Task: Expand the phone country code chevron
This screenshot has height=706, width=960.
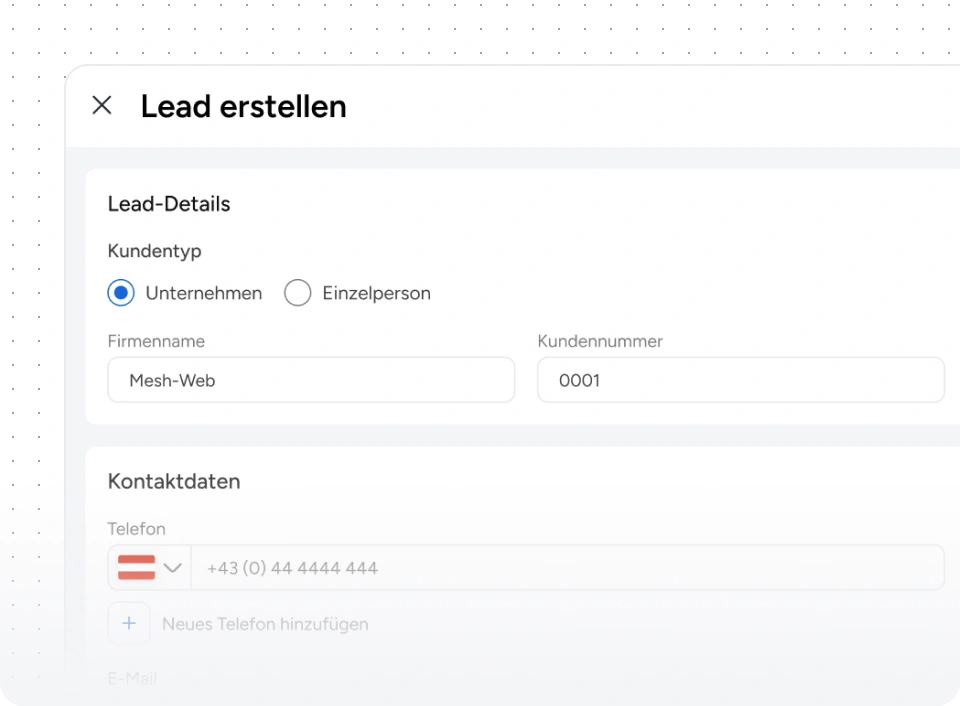Action: tap(172, 568)
